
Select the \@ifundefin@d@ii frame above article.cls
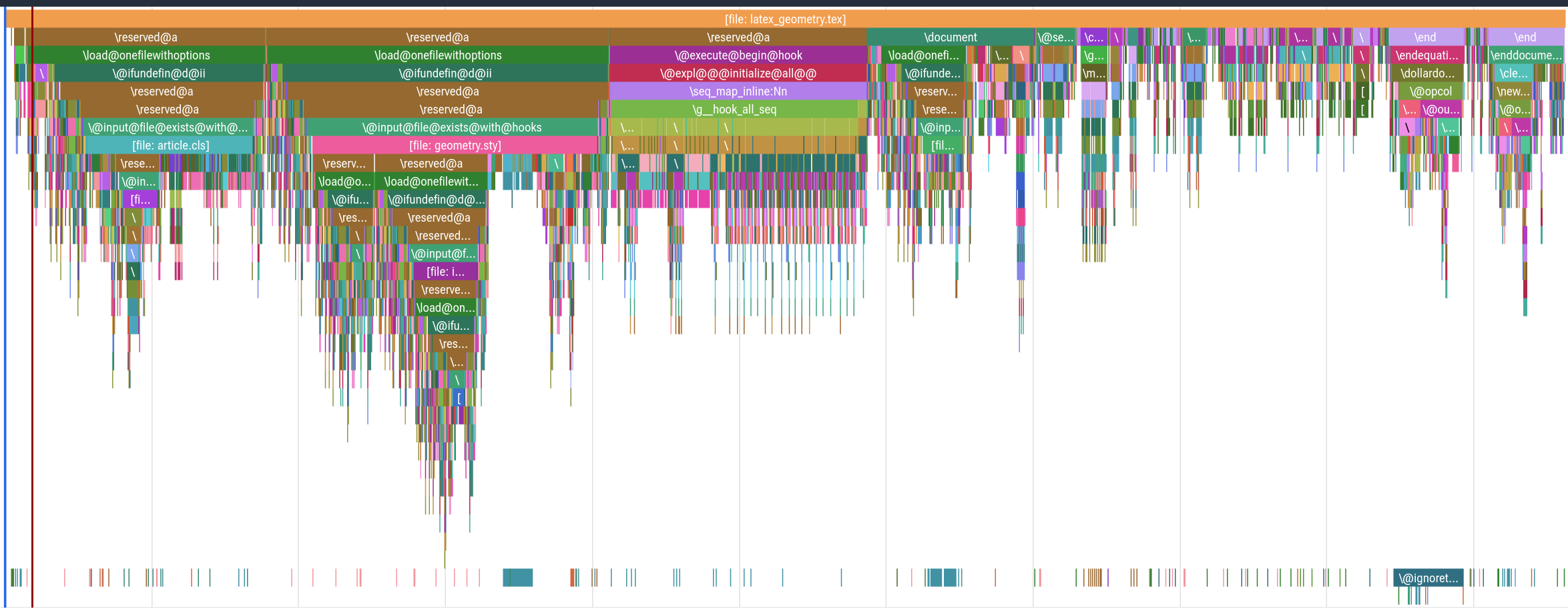click(159, 73)
